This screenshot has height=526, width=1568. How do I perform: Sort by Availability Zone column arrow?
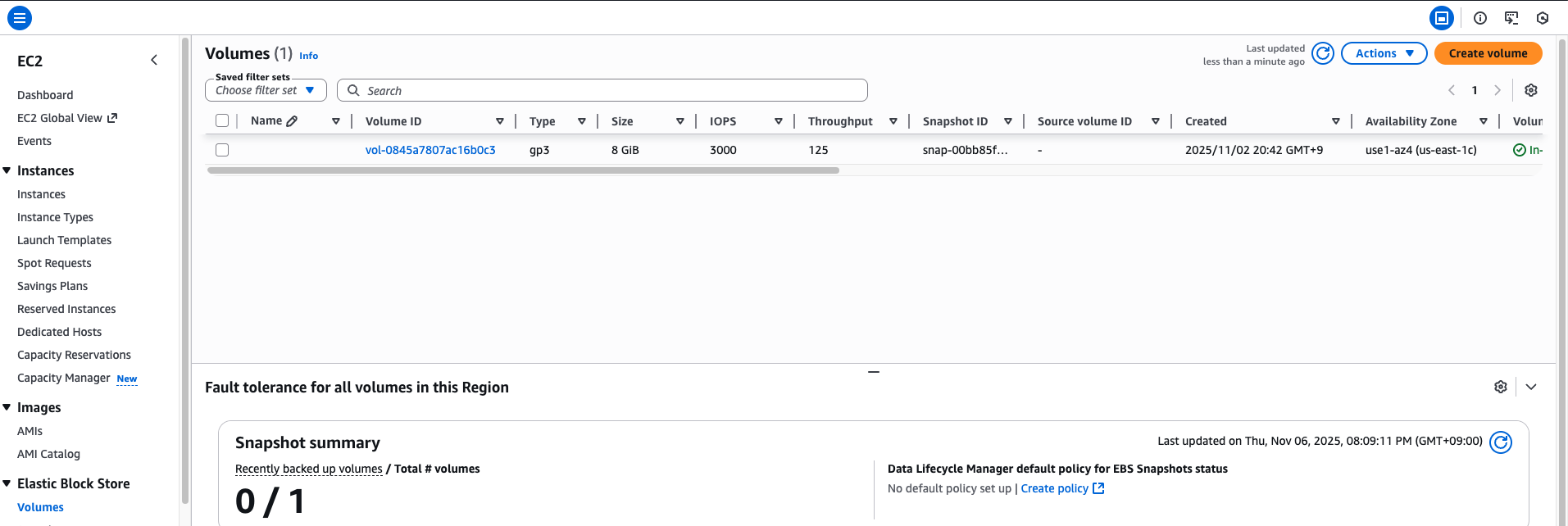[x=1484, y=121]
